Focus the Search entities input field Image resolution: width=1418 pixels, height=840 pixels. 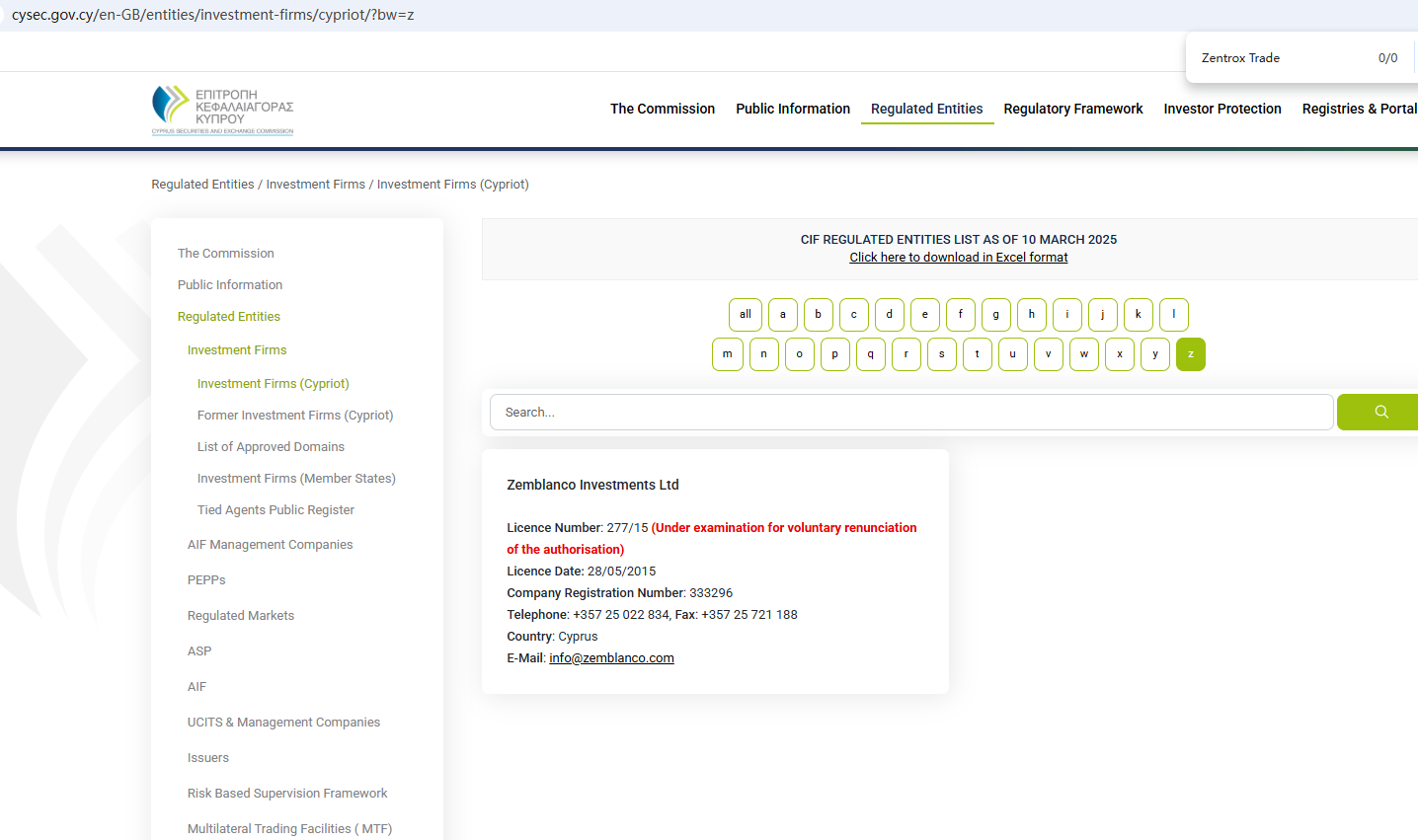(x=911, y=413)
